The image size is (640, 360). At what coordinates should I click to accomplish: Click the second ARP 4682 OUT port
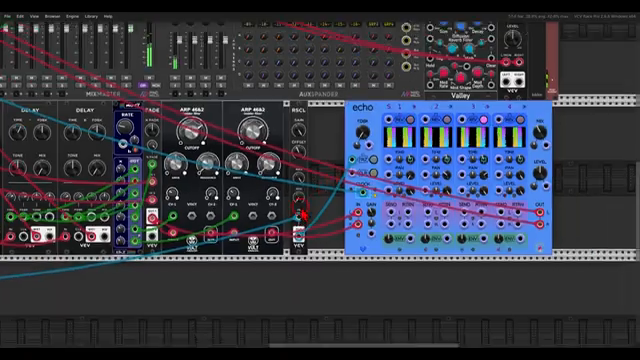click(272, 233)
